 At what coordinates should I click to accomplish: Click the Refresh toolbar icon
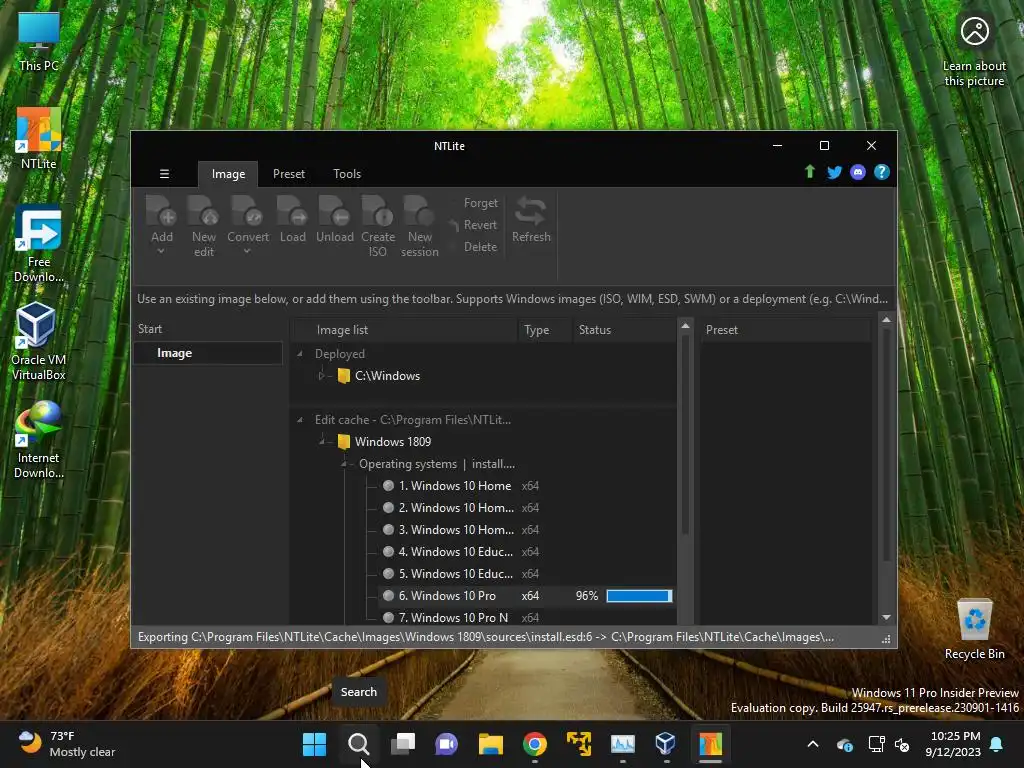pos(530,212)
